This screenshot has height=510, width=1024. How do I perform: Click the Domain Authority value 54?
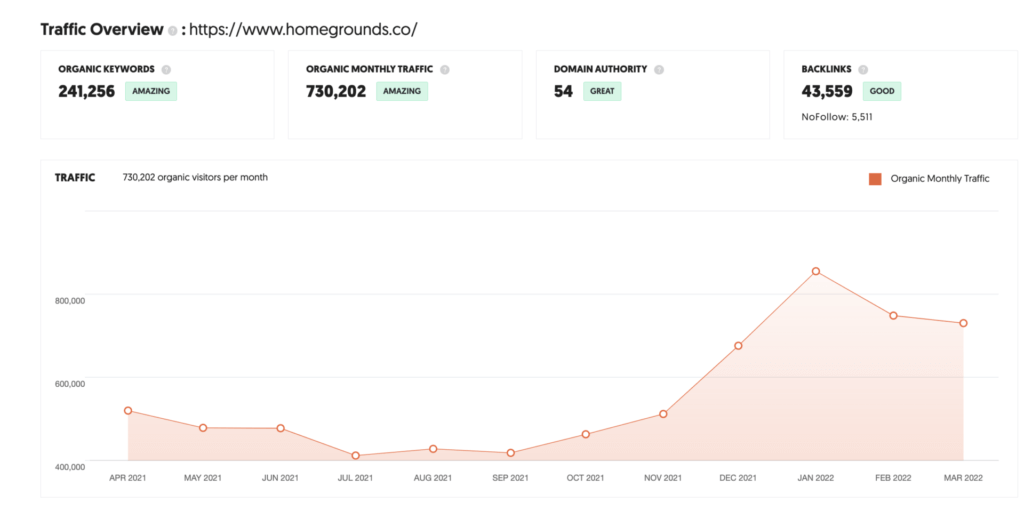coord(564,91)
